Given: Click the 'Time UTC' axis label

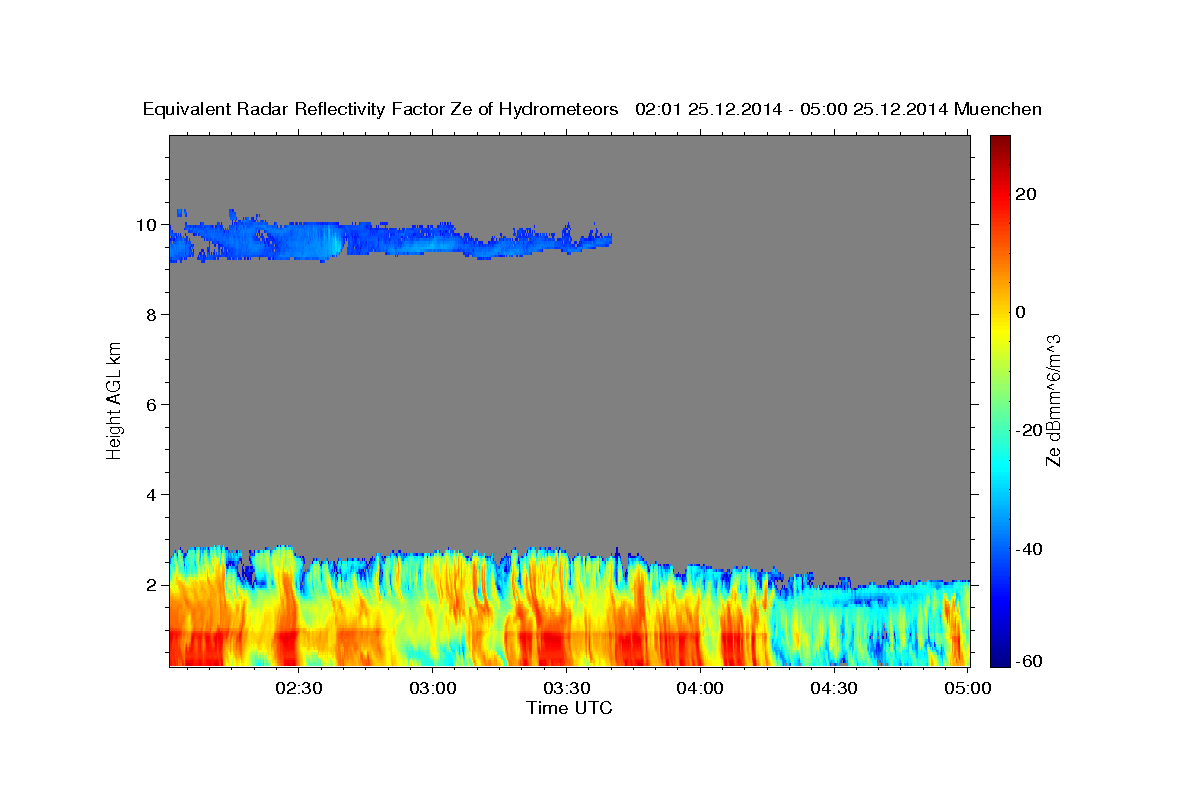Looking at the screenshot, I should (569, 708).
